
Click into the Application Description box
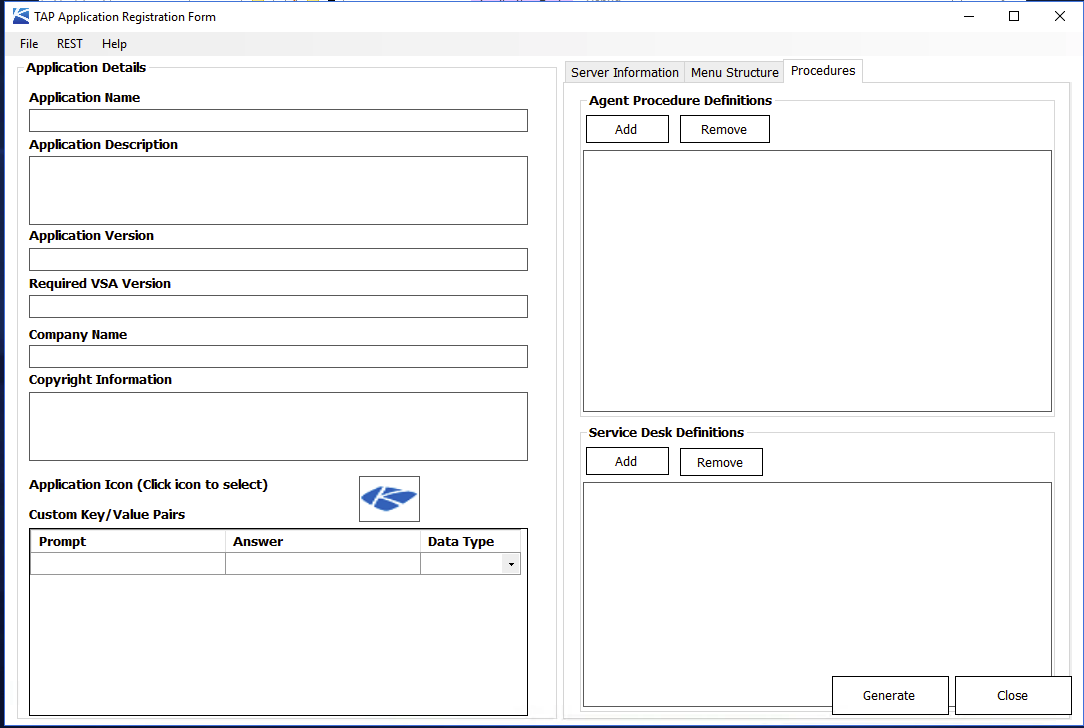278,190
